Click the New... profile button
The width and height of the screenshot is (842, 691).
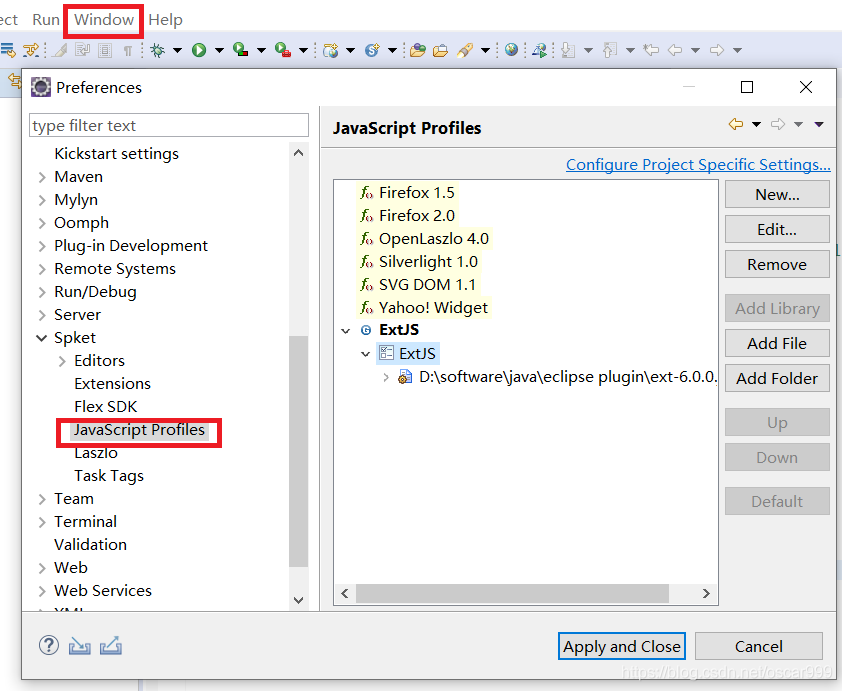point(777,194)
